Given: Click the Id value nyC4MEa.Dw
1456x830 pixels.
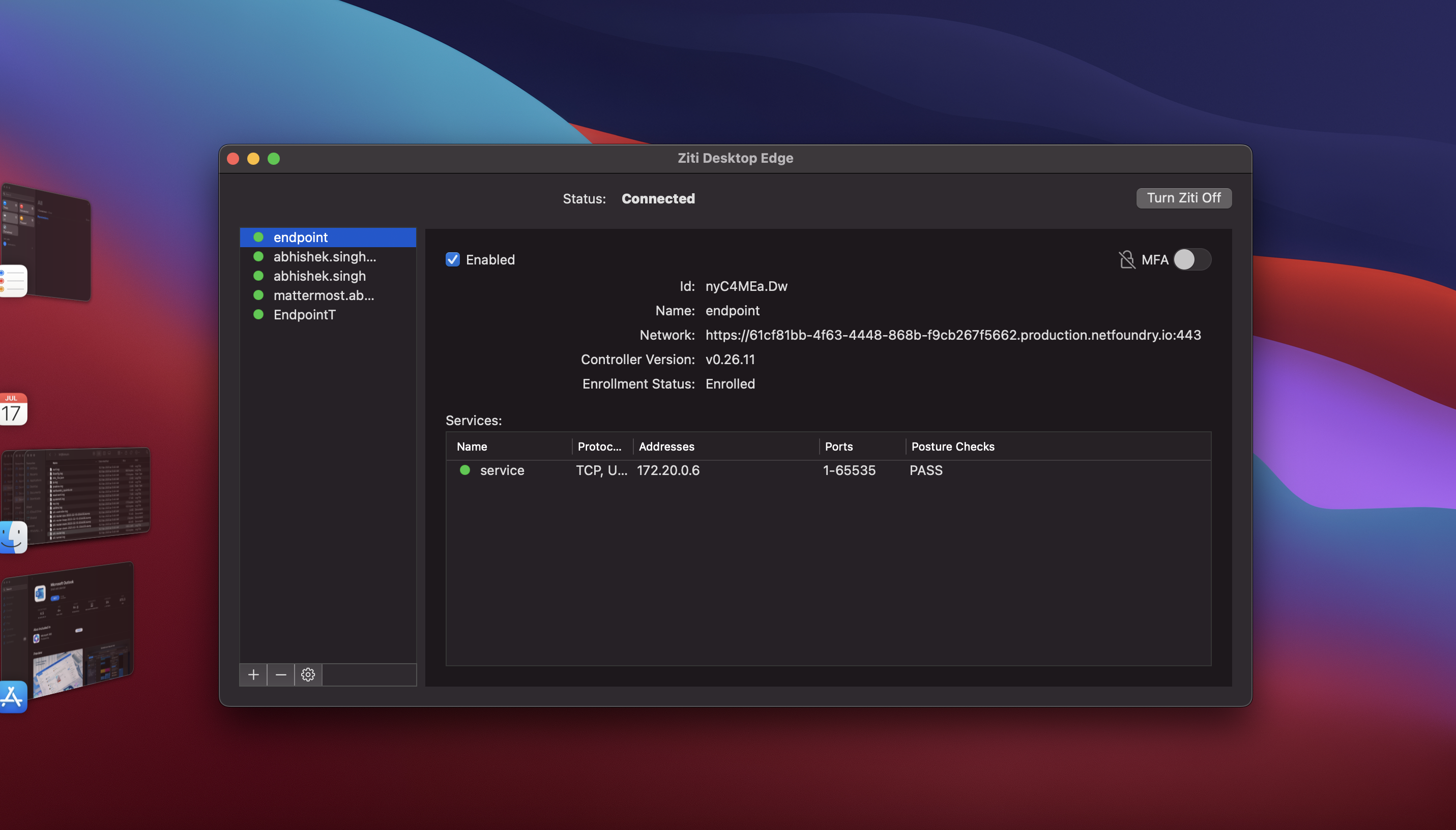Looking at the screenshot, I should 746,286.
